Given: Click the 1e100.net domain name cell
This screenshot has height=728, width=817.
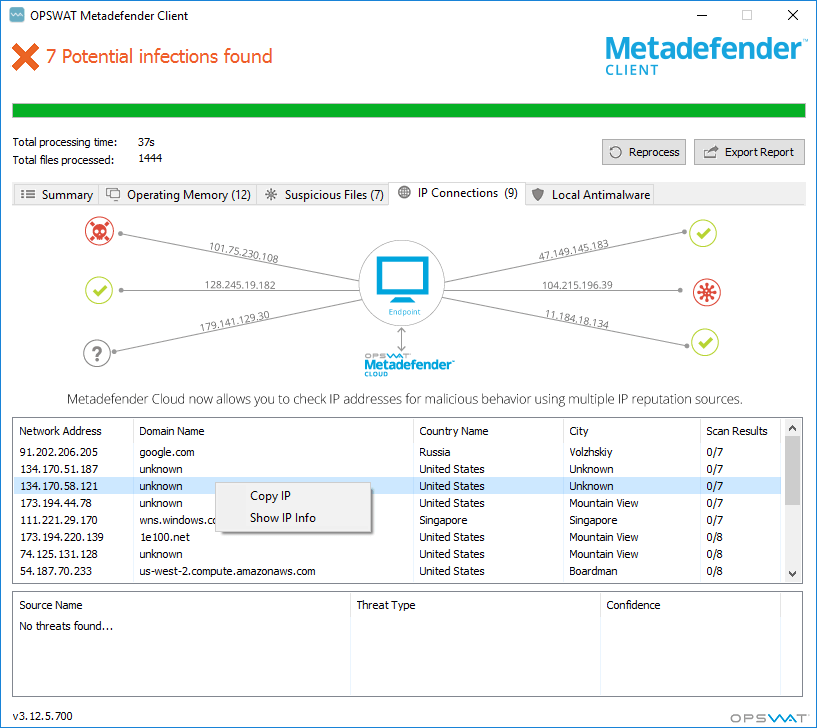Looking at the screenshot, I should 165,537.
